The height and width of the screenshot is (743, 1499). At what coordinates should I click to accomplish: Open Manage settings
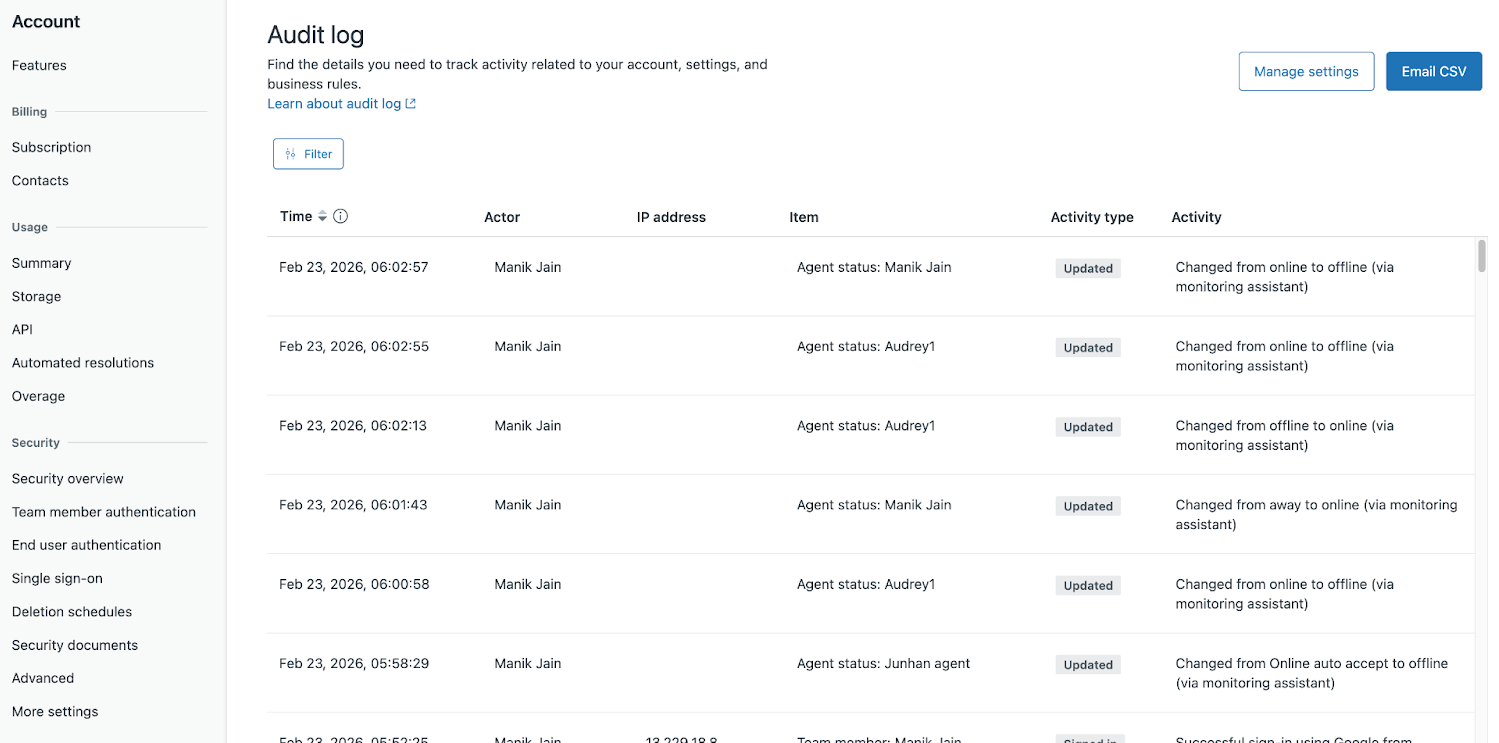pos(1305,72)
